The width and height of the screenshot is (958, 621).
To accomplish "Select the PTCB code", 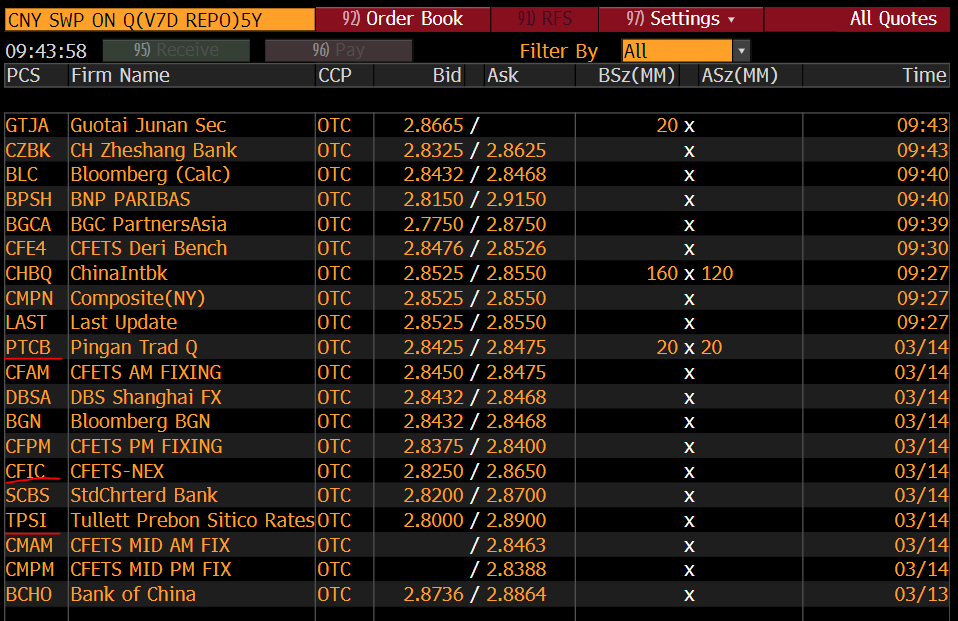I will [x=28, y=347].
